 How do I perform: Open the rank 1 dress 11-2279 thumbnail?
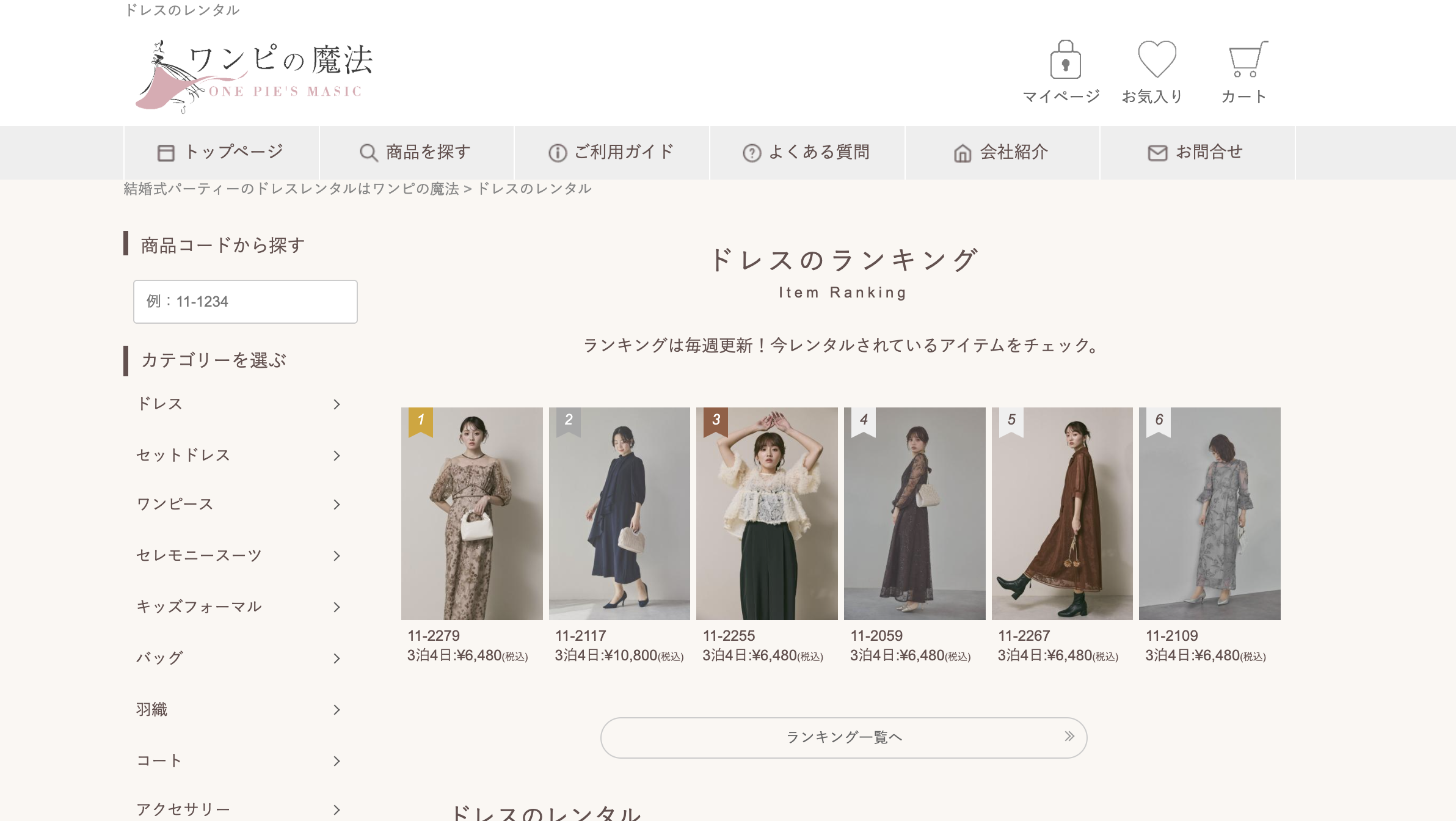pos(471,514)
